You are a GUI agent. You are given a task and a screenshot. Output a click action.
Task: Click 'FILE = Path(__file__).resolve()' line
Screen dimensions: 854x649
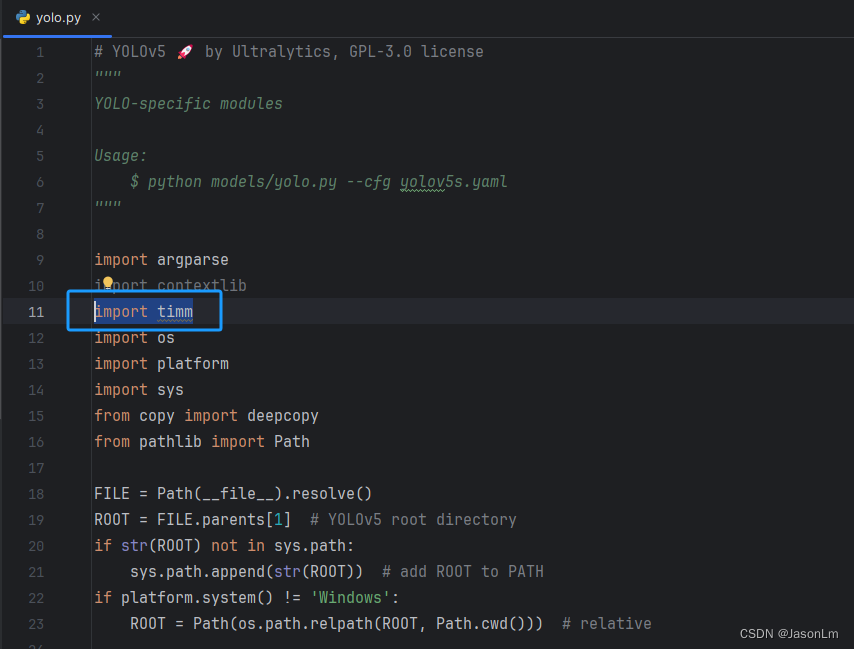(233, 494)
